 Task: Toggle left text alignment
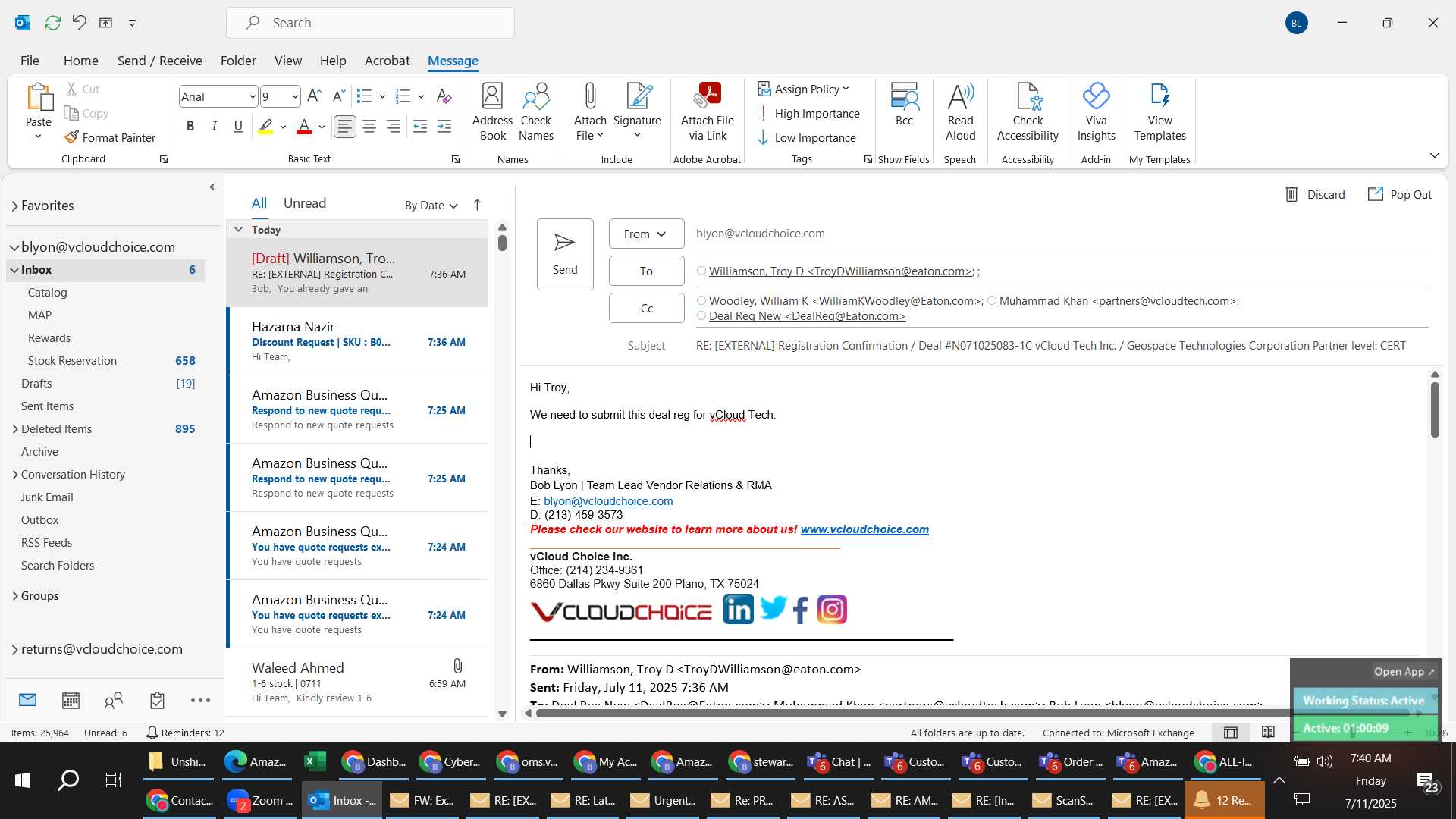tap(345, 127)
